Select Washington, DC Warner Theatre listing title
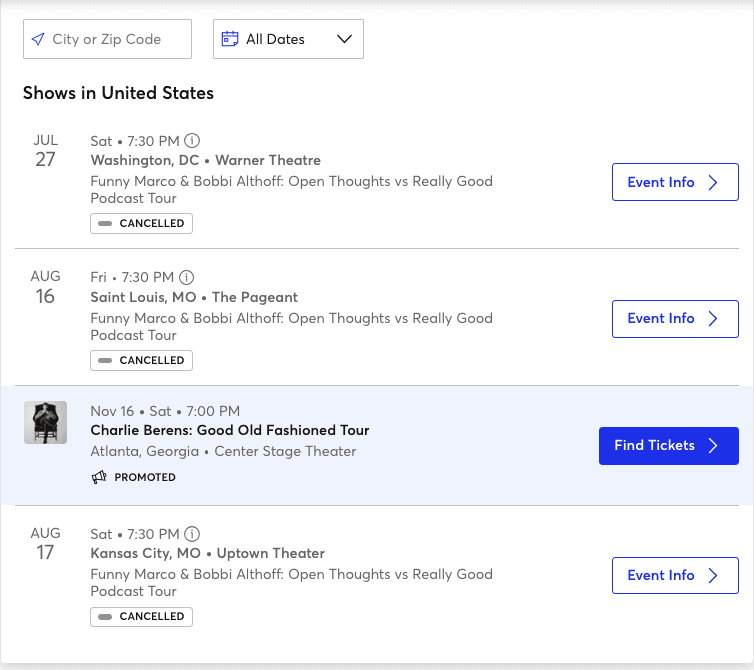The image size is (754, 670). coord(205,160)
